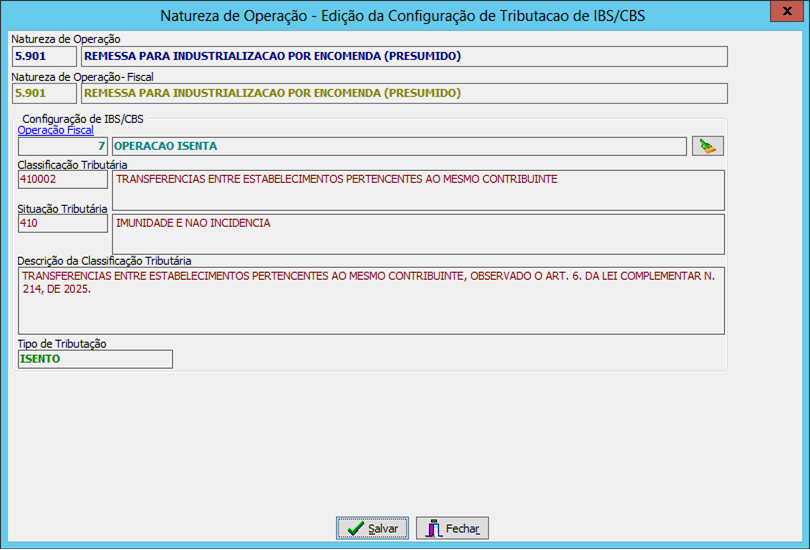Click the Natureza de Operação code field 5.901
810x550 pixels.
pos(44,56)
